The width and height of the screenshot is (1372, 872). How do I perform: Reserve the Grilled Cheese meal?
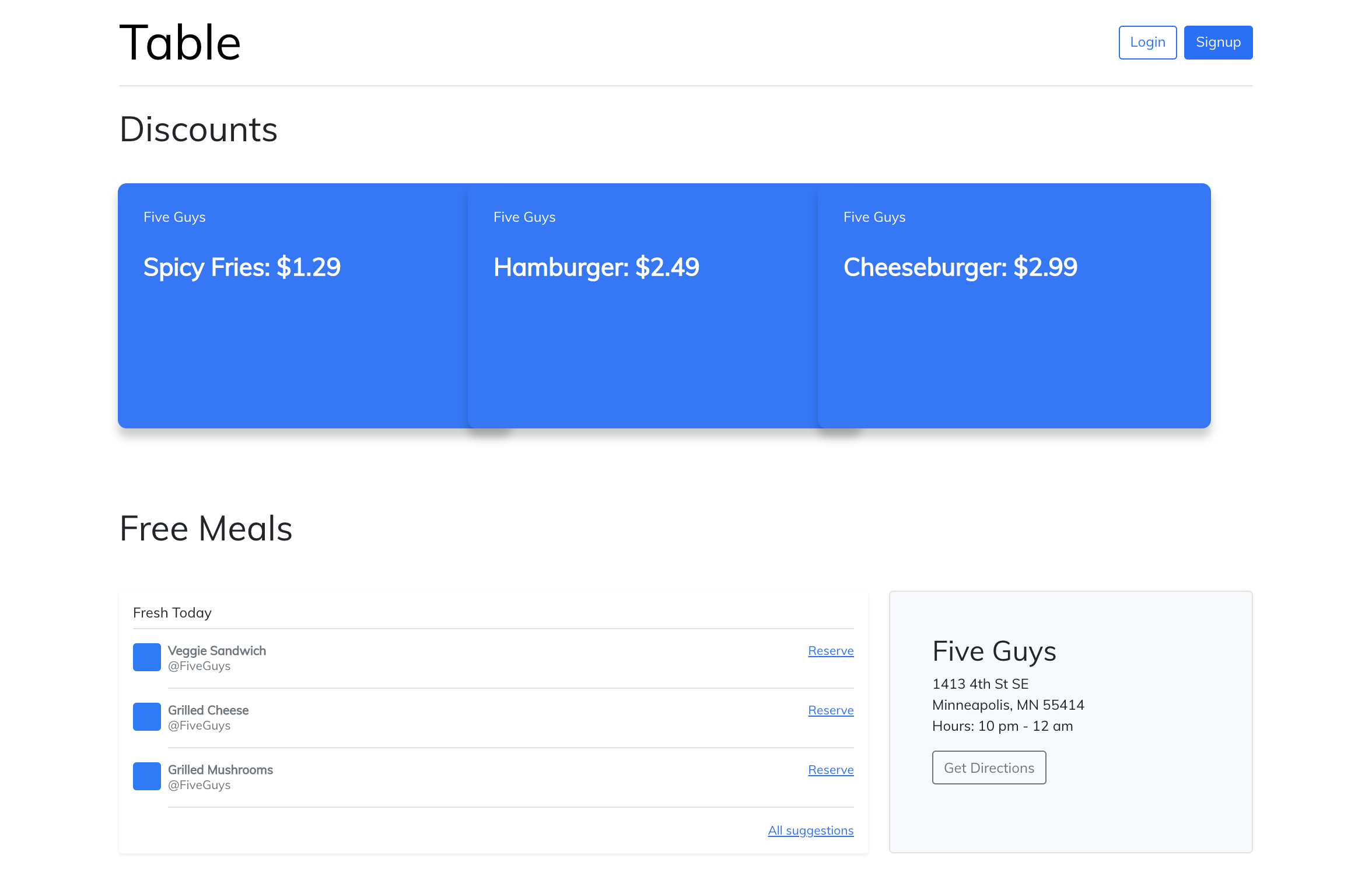[x=830, y=710]
